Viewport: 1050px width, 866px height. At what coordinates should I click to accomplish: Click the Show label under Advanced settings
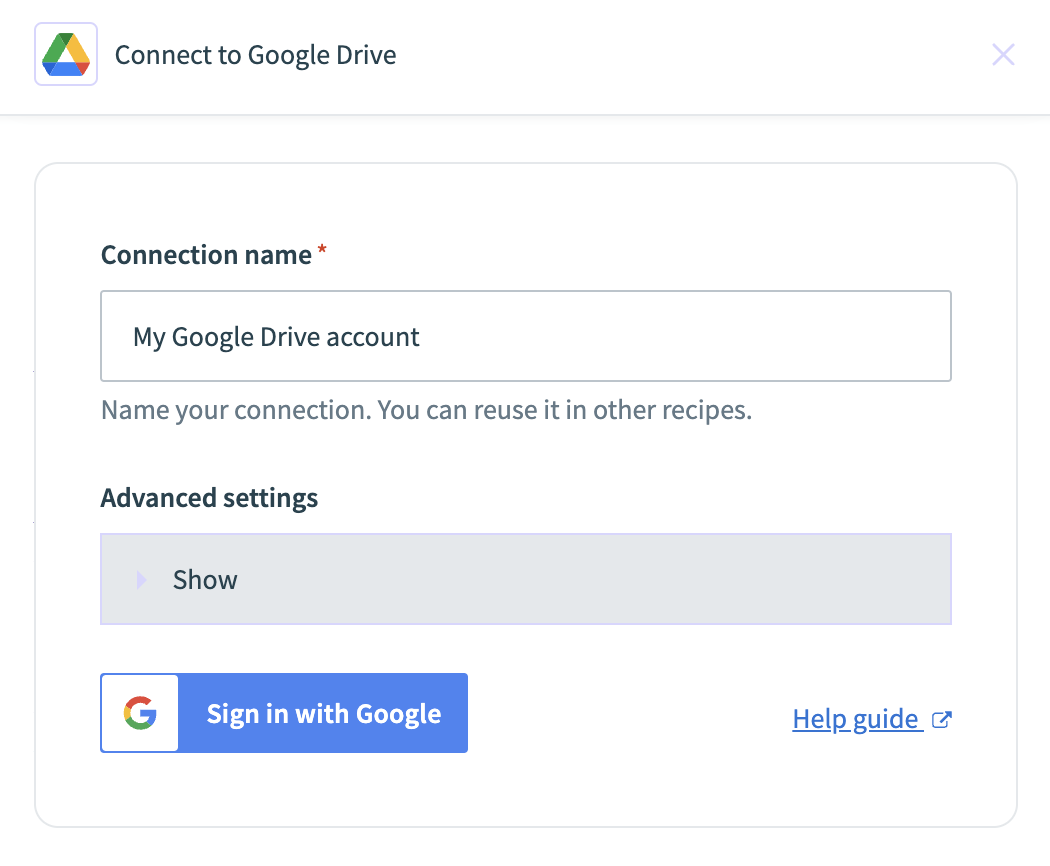(x=205, y=580)
